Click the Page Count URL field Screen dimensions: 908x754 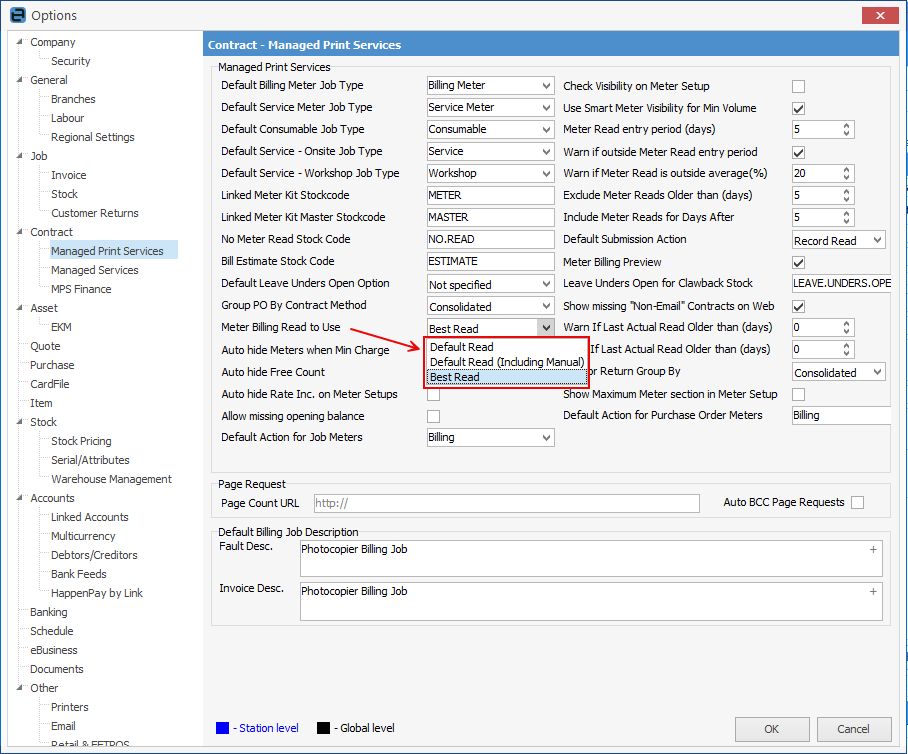coord(507,503)
